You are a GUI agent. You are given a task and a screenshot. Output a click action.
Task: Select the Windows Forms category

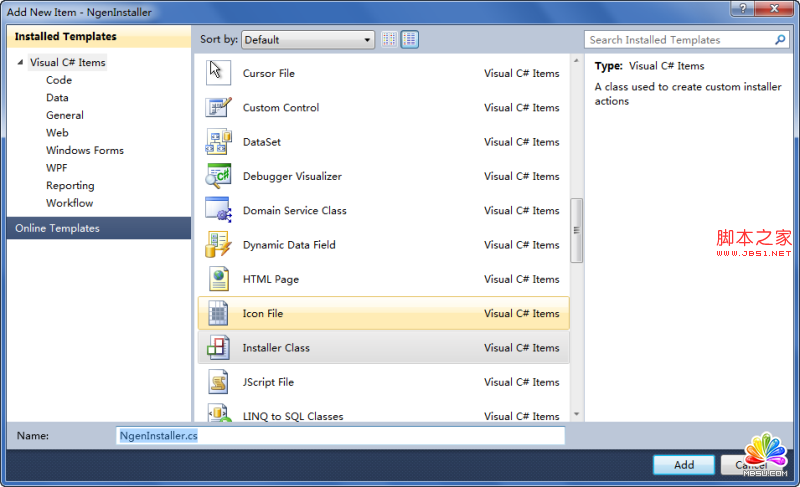click(x=84, y=150)
